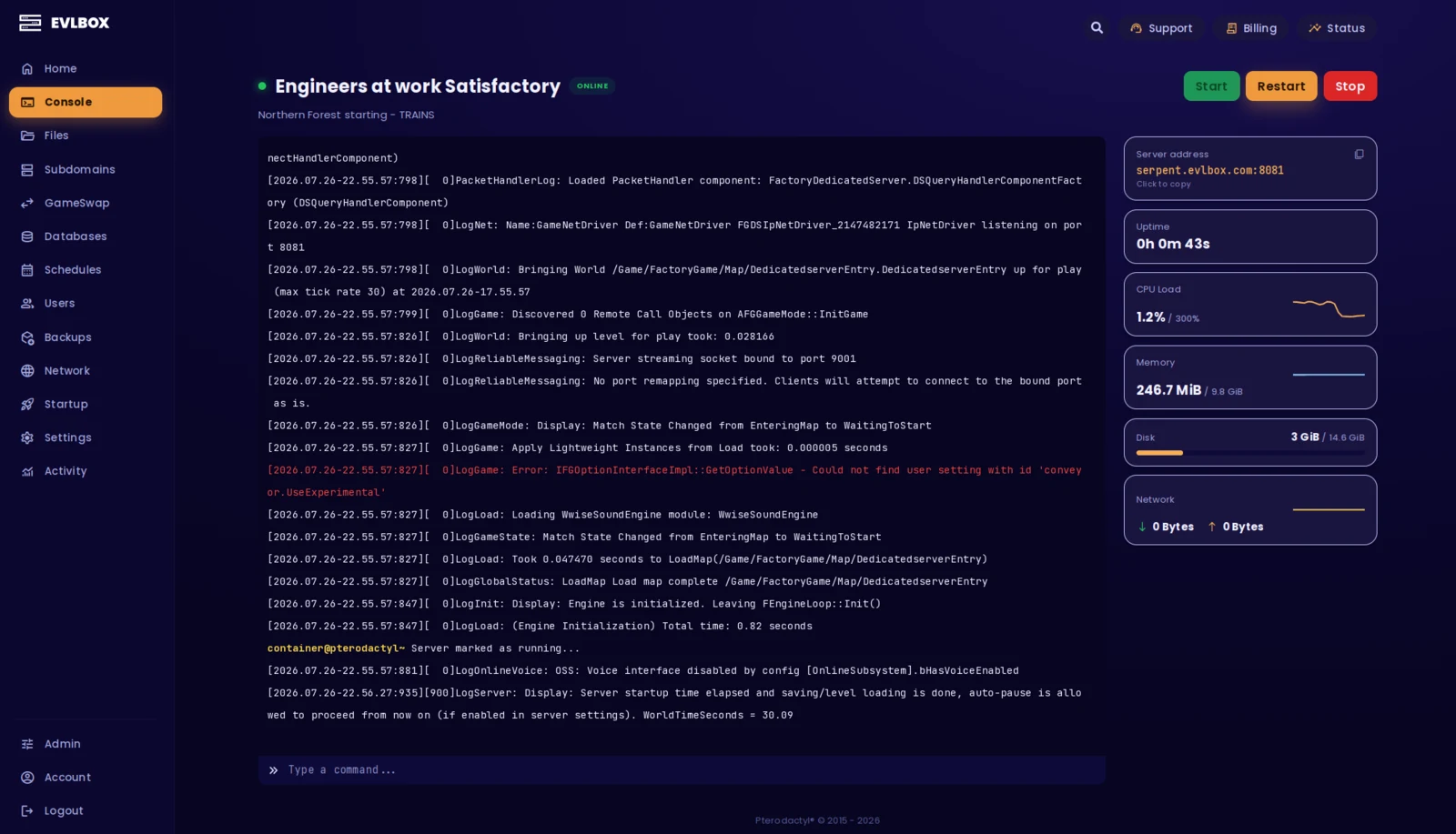Restart the server
Viewport: 1456px width, 834px height.
click(x=1281, y=86)
